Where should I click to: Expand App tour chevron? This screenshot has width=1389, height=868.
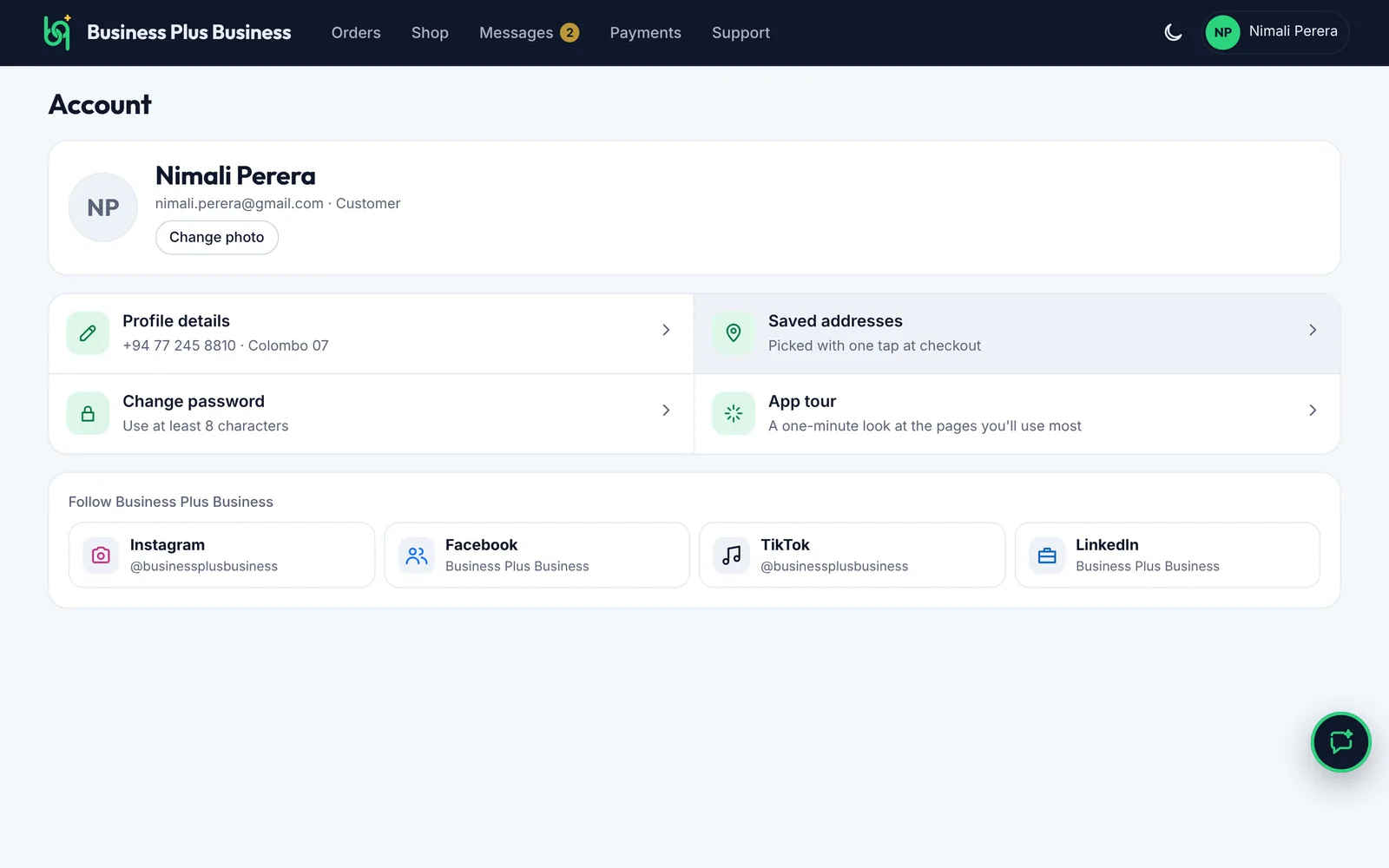click(1313, 411)
